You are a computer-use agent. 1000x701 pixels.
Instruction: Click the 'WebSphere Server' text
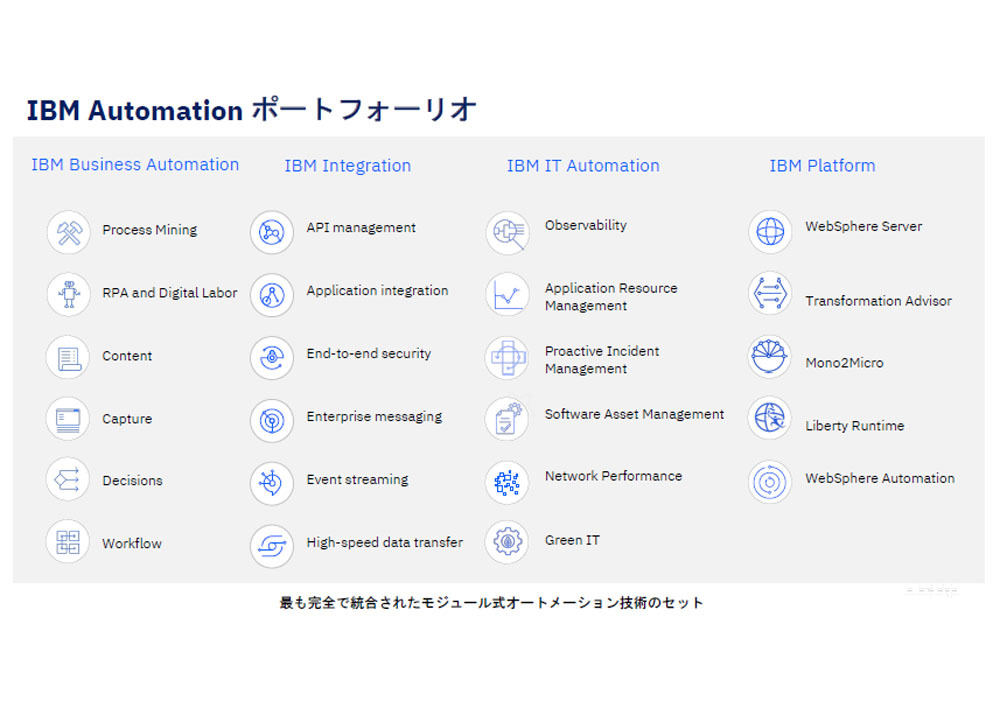pos(864,226)
